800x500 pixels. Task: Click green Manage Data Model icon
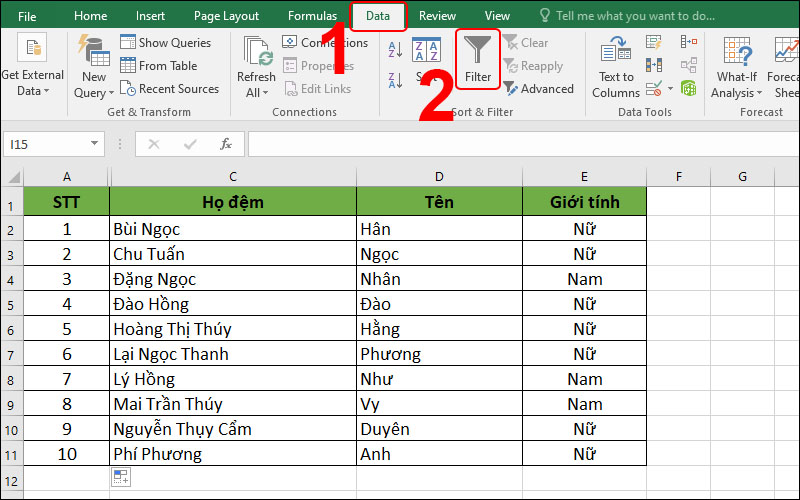pos(688,89)
